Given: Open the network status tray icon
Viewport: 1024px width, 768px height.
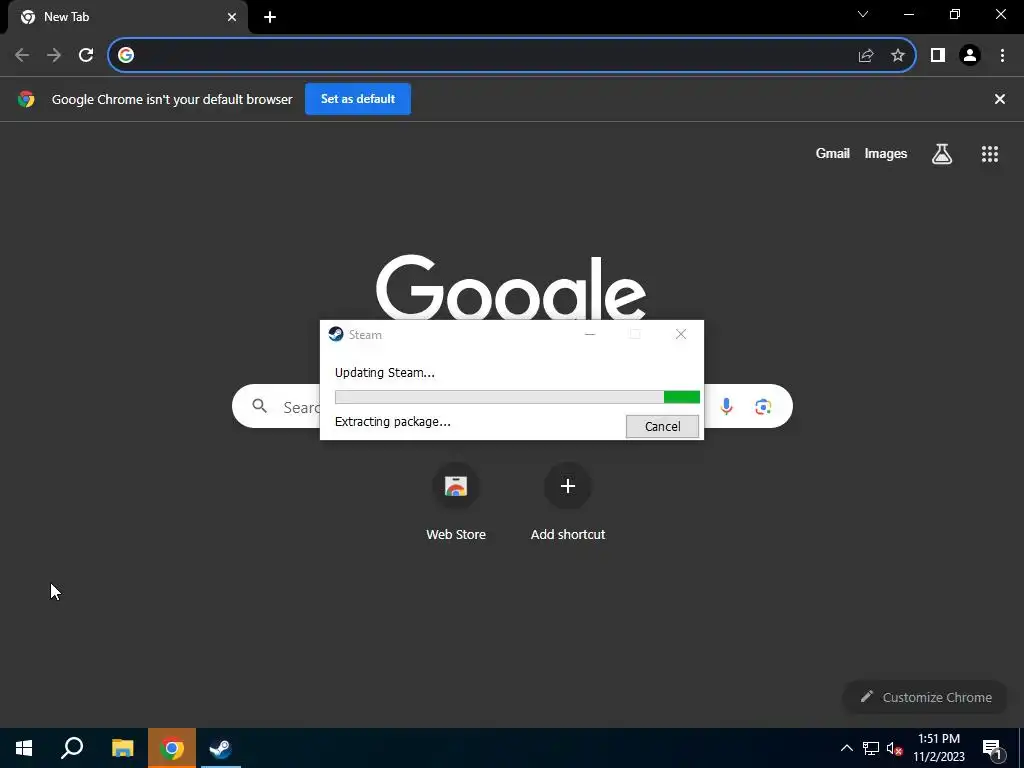Looking at the screenshot, I should (x=871, y=748).
